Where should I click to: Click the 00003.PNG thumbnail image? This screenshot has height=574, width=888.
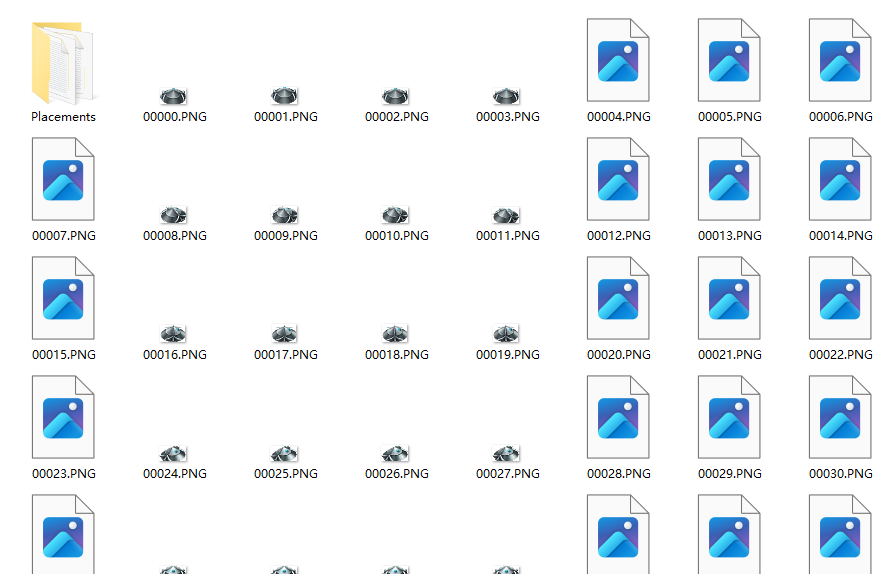coord(507,96)
